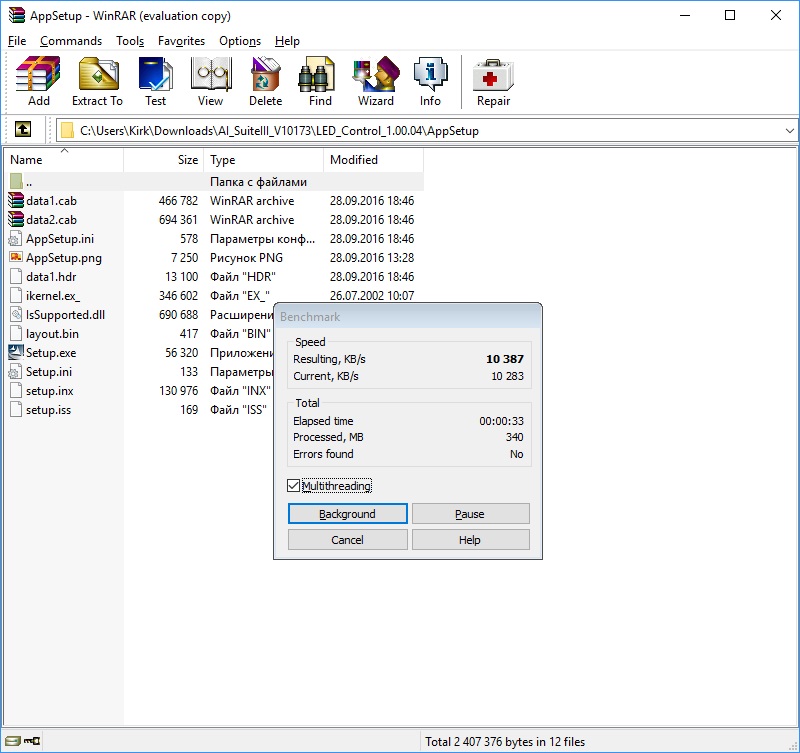Click the 694 361 size value
This screenshot has height=753, width=800.
[178, 220]
